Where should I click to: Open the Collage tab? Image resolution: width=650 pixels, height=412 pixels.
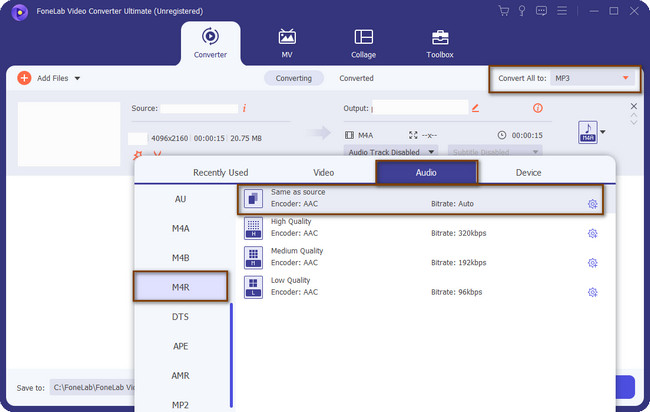coord(364,43)
